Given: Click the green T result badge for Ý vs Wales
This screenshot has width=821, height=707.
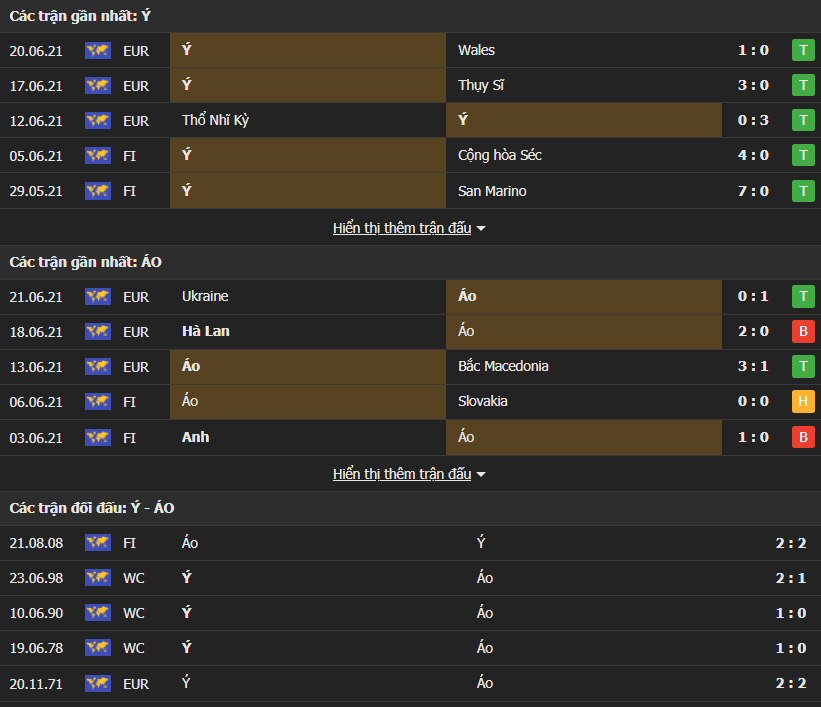Looking at the screenshot, I should click(802, 50).
